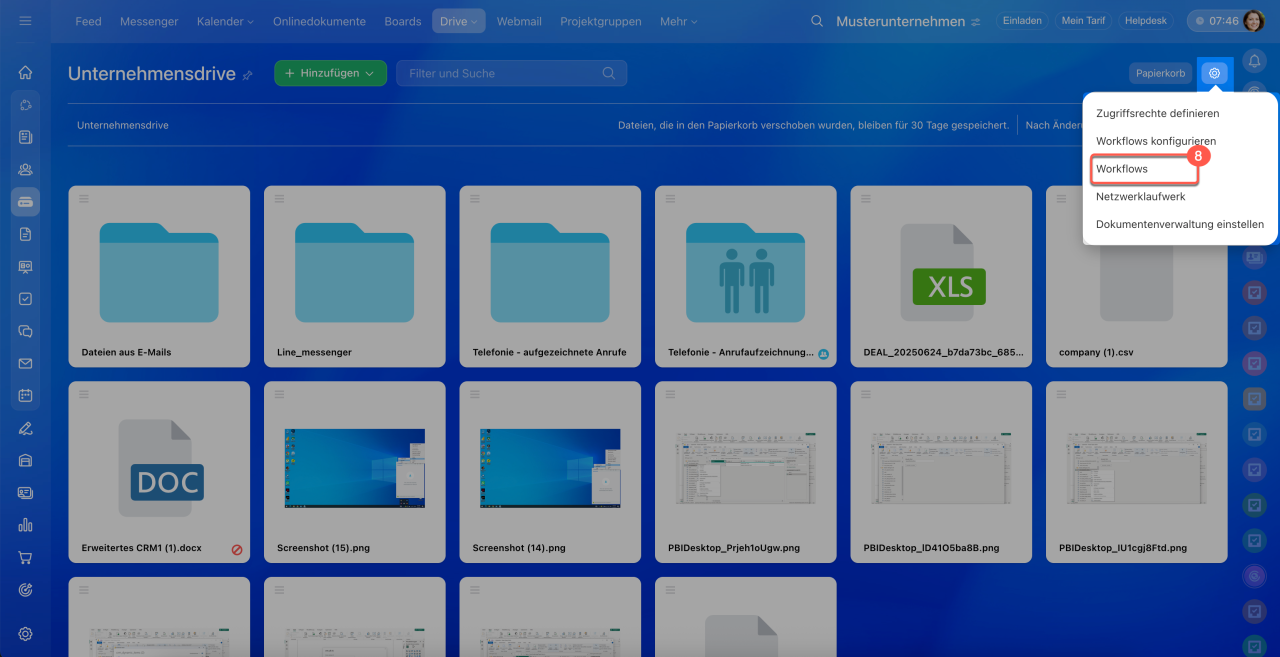Click the bar chart analytics sidebar icon

26,525
